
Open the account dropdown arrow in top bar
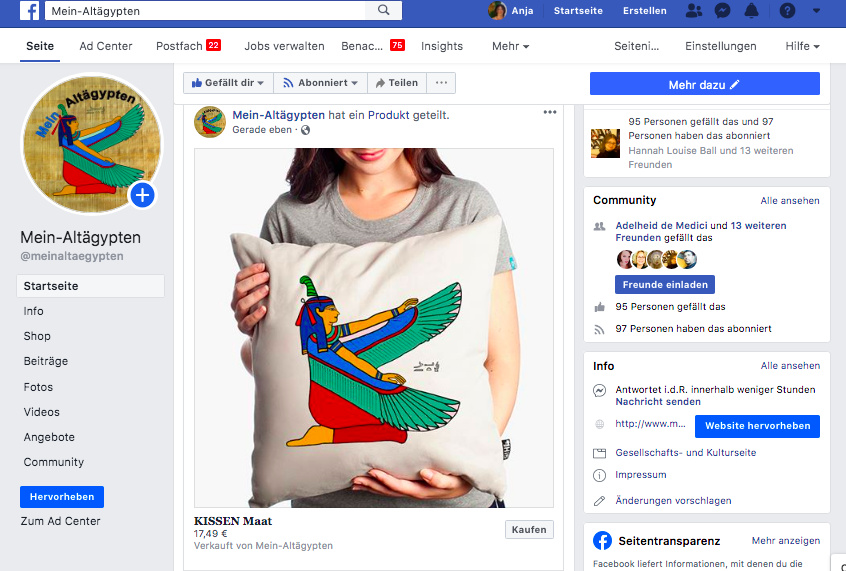(x=817, y=11)
